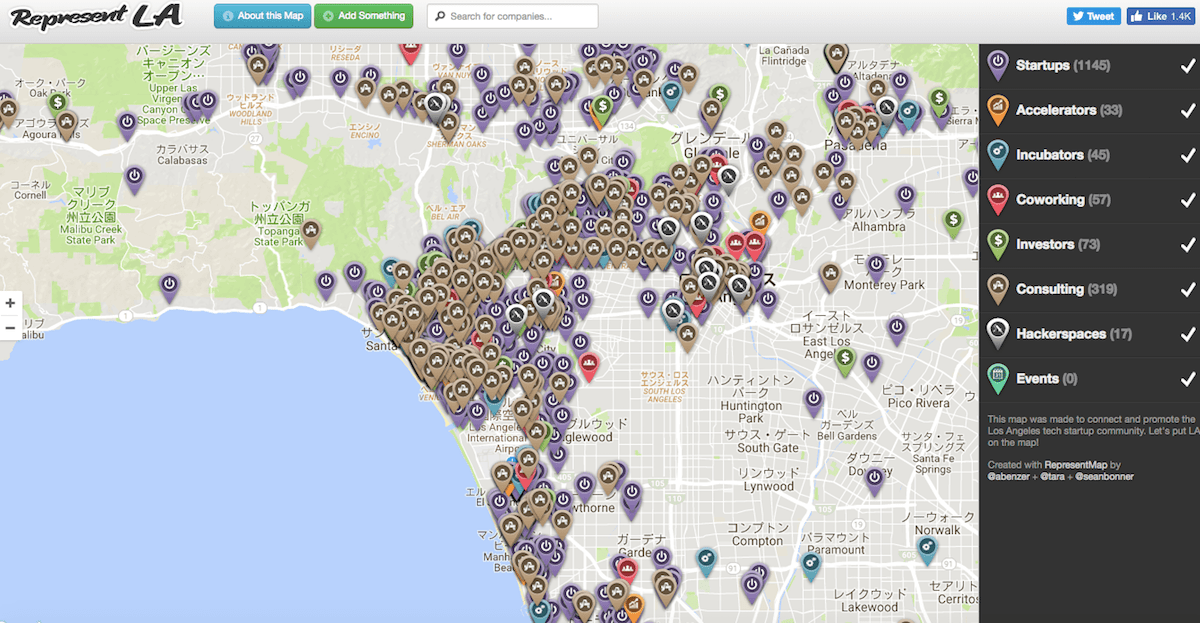This screenshot has width=1200, height=623.
Task: Click the purple startup pin below Malibu Creek State Park
Action: point(170,288)
